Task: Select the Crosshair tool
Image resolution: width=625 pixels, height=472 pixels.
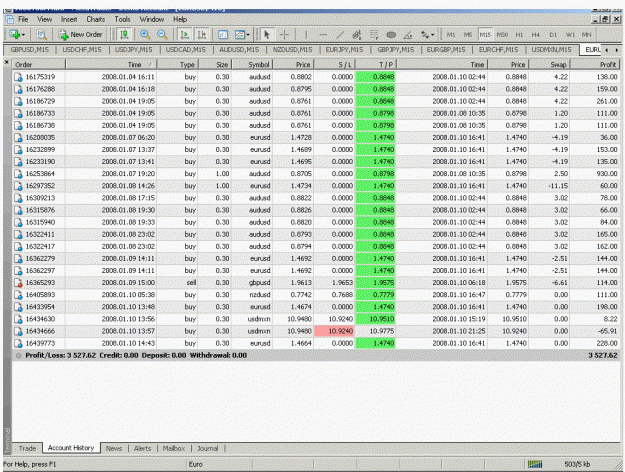Action: (284, 35)
